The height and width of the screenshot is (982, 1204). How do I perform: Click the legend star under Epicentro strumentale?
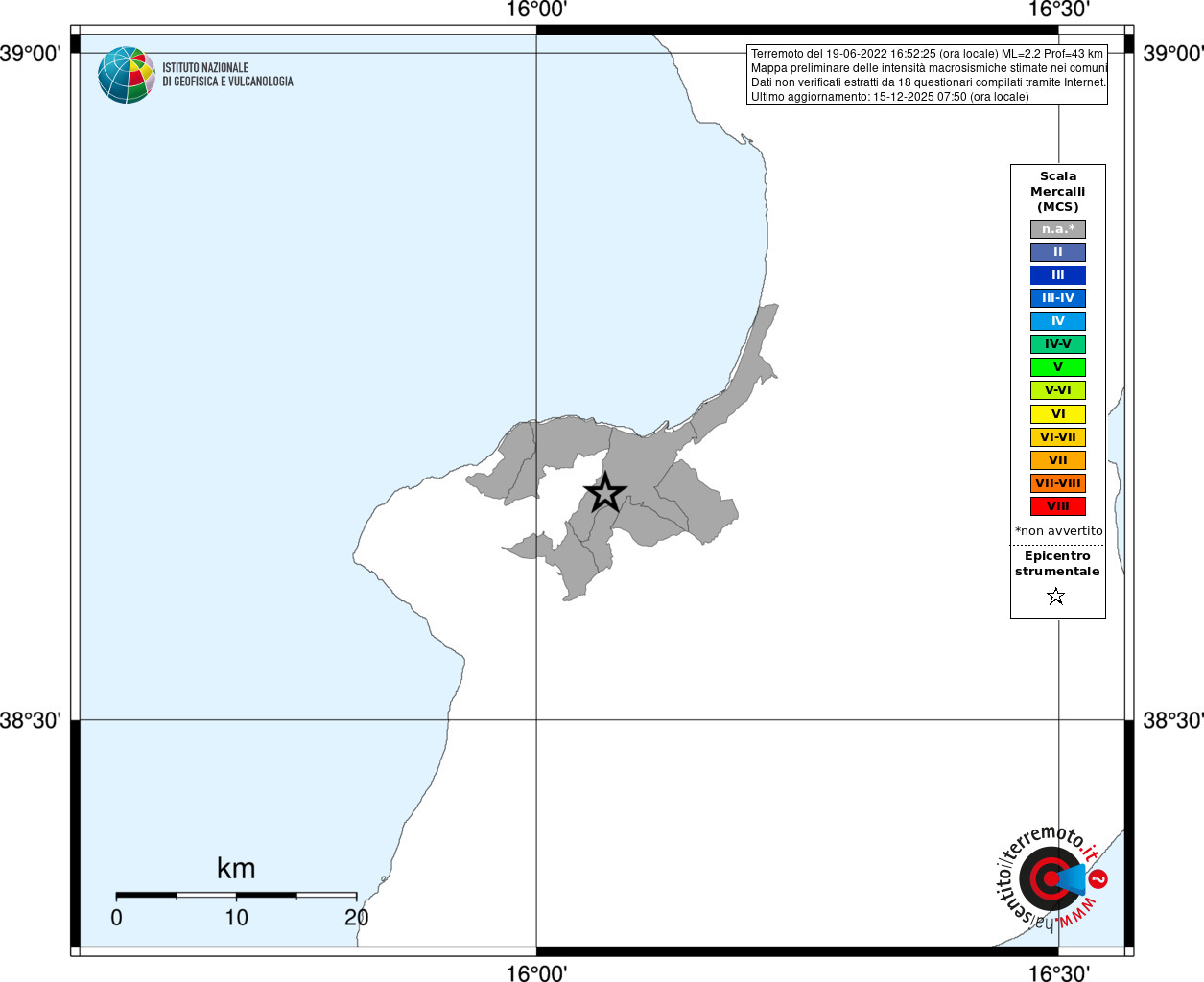(1056, 596)
